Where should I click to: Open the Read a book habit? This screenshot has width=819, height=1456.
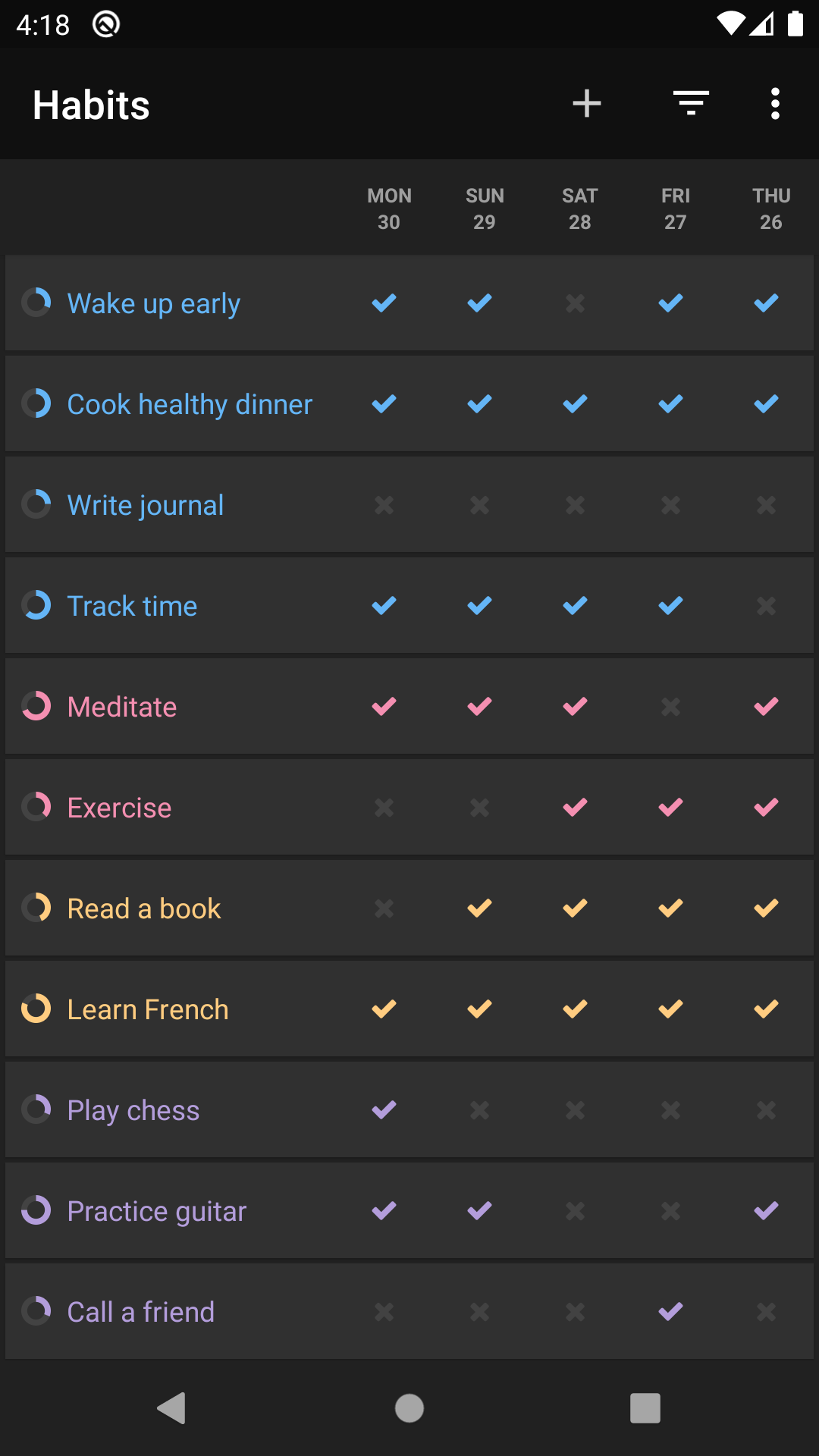pyautogui.click(x=144, y=908)
